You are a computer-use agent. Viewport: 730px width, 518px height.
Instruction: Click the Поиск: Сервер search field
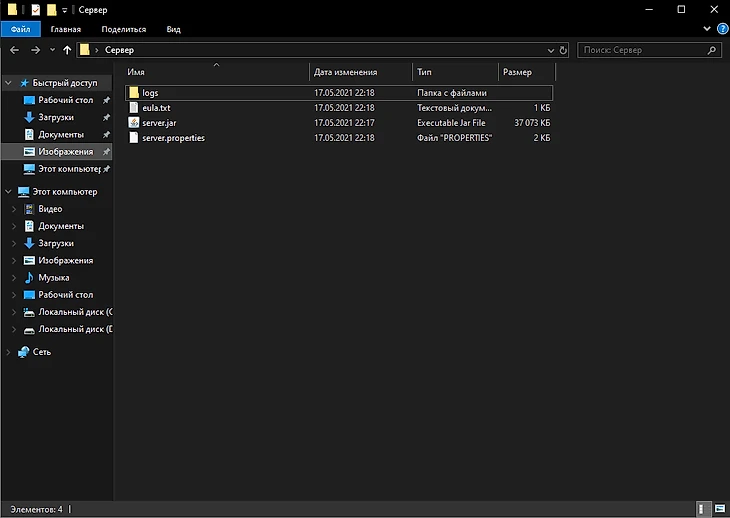[640, 49]
